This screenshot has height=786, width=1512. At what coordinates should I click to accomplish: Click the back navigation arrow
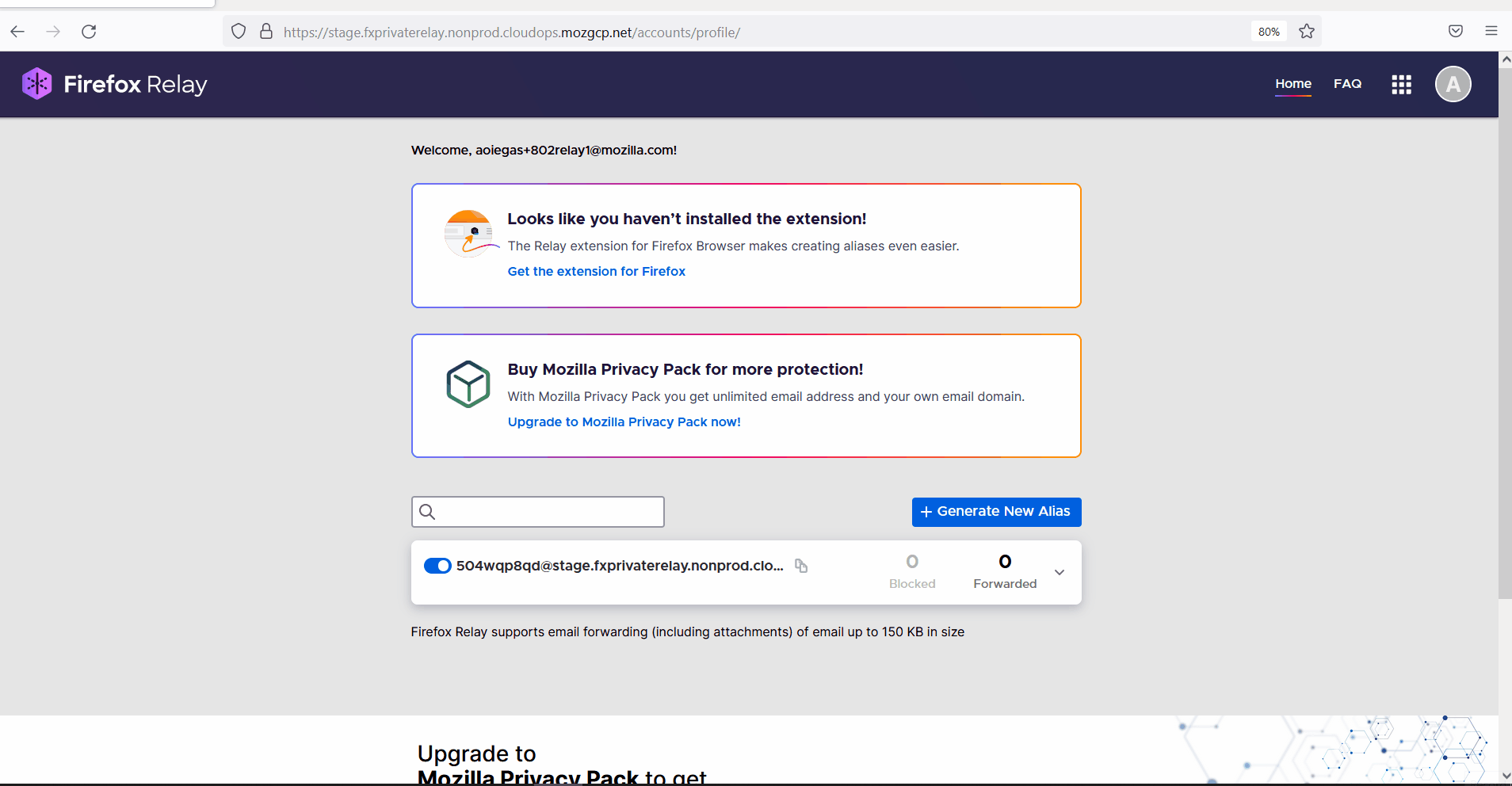pyautogui.click(x=18, y=32)
